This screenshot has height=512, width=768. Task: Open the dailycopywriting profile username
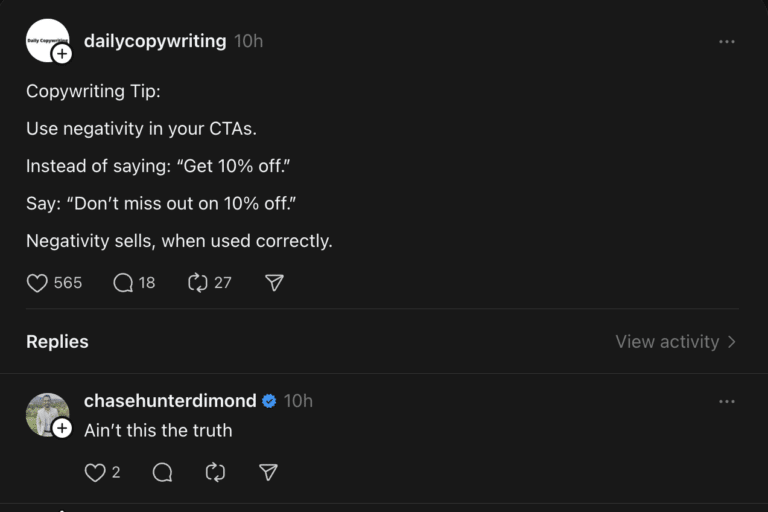155,41
